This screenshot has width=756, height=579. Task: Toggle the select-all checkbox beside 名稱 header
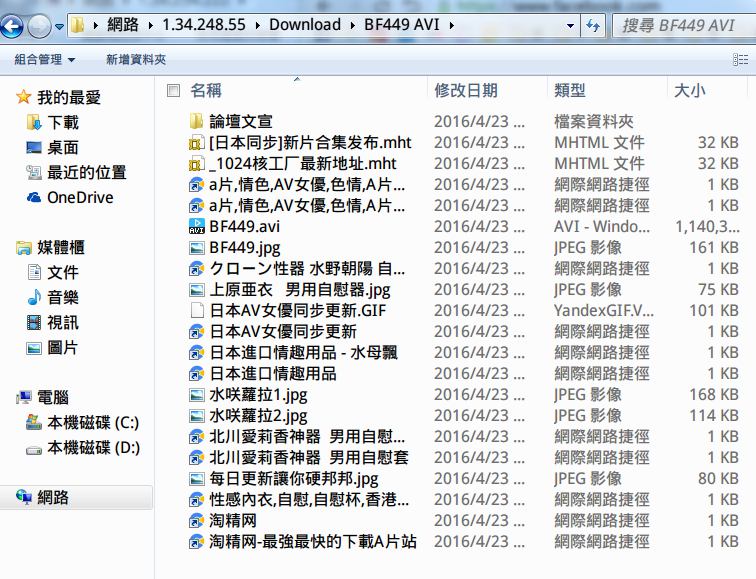pos(173,91)
